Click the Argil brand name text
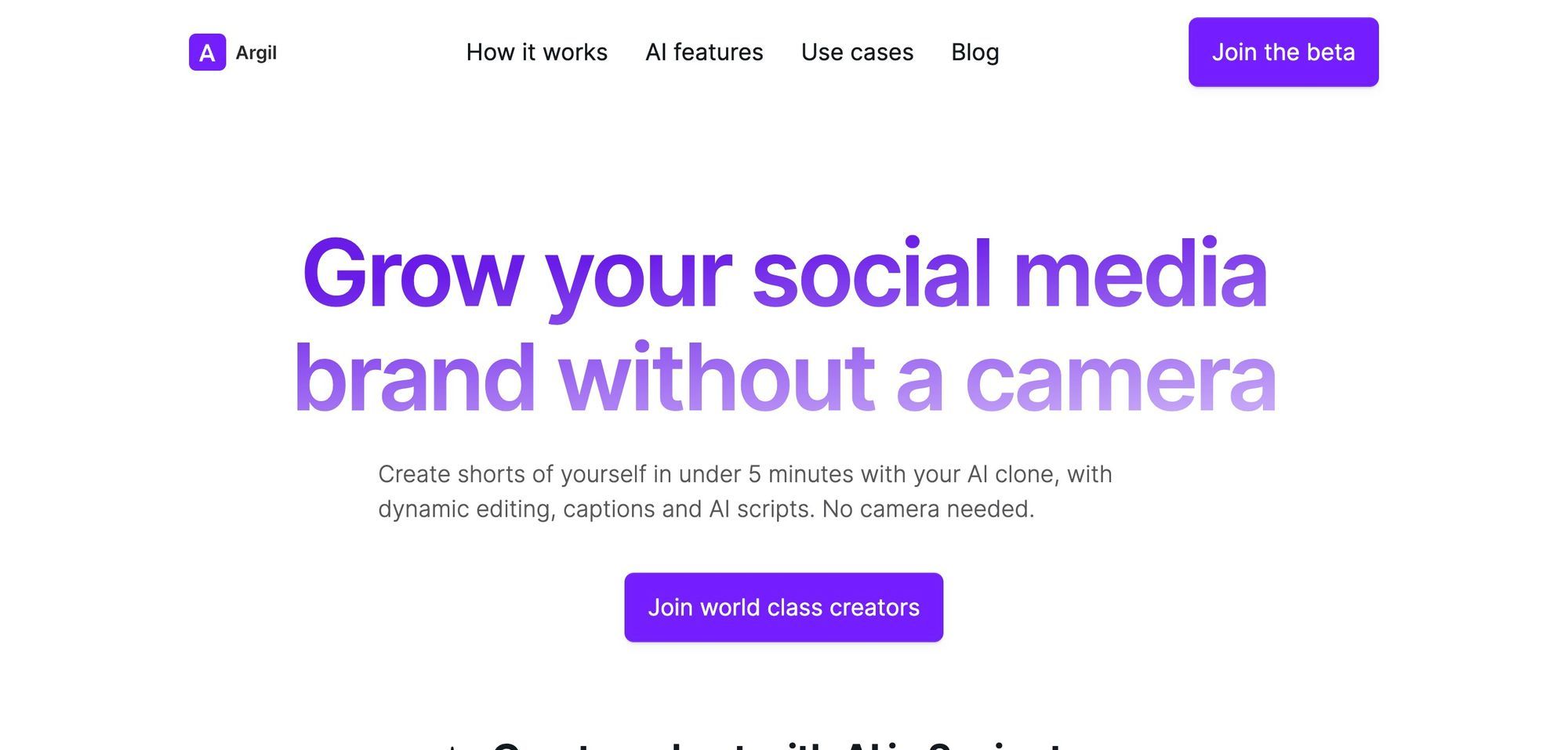 [x=256, y=53]
